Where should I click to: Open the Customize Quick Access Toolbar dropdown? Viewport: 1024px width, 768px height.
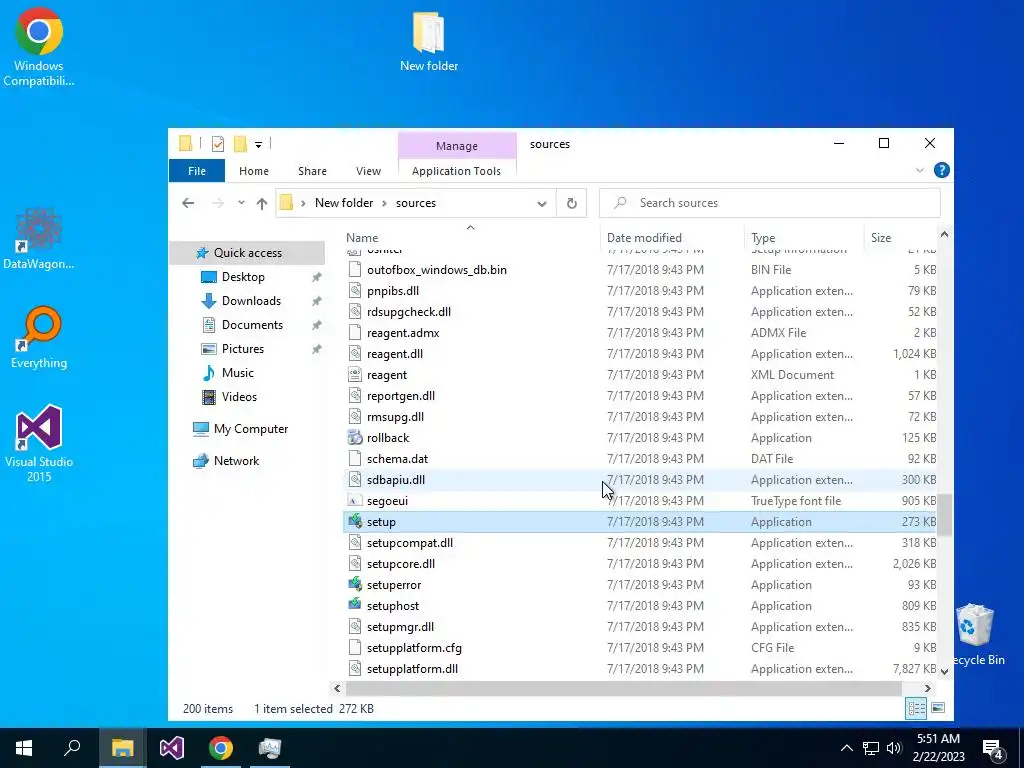[x=259, y=144]
